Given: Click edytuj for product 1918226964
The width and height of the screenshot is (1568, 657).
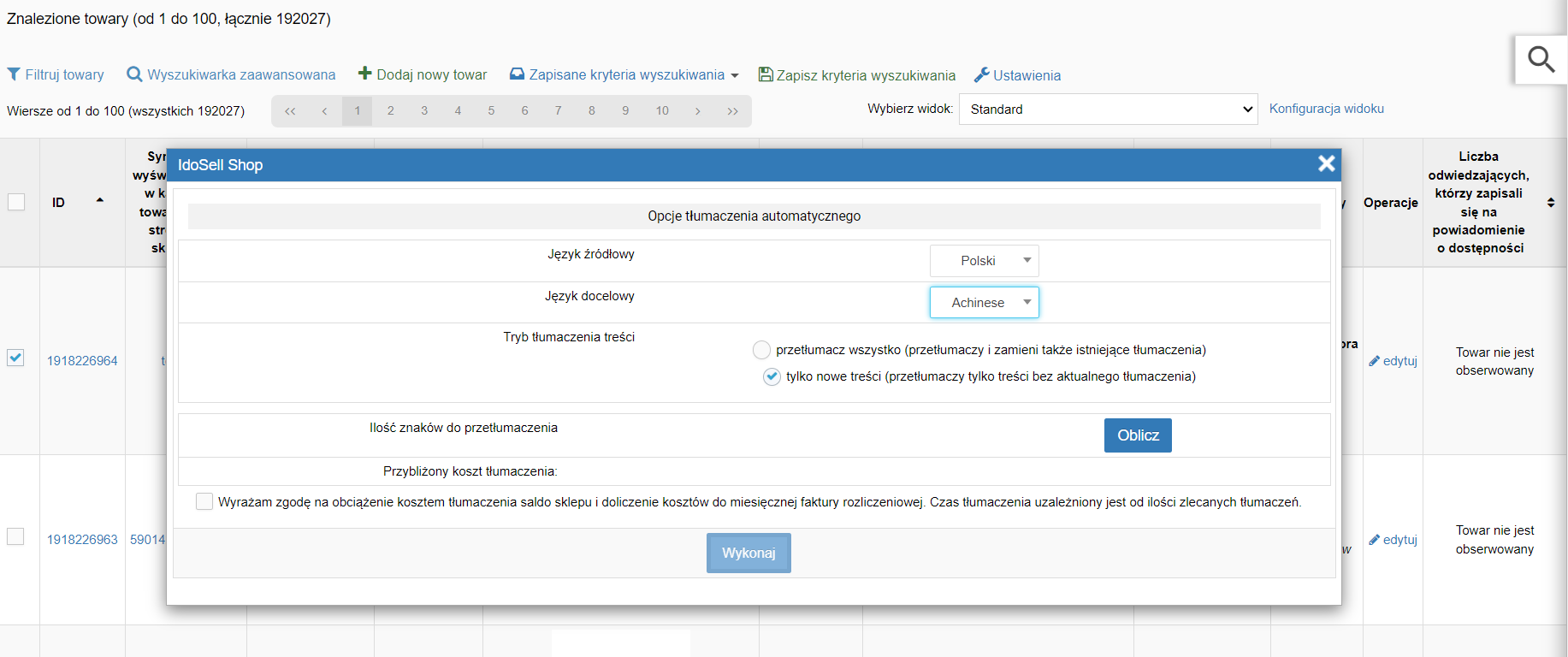Looking at the screenshot, I should coord(1393,361).
